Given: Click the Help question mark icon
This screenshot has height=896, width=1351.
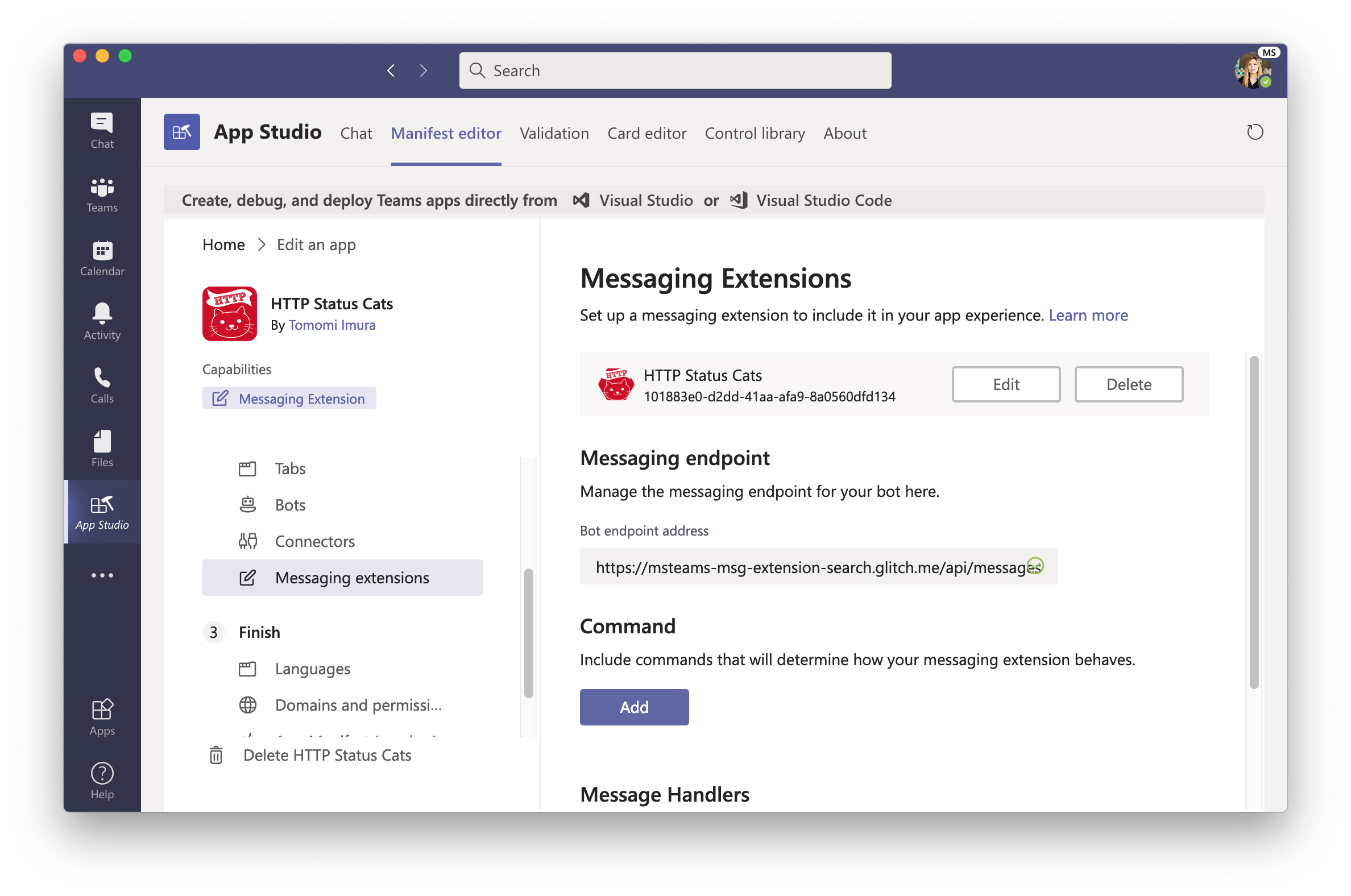Looking at the screenshot, I should 102,780.
